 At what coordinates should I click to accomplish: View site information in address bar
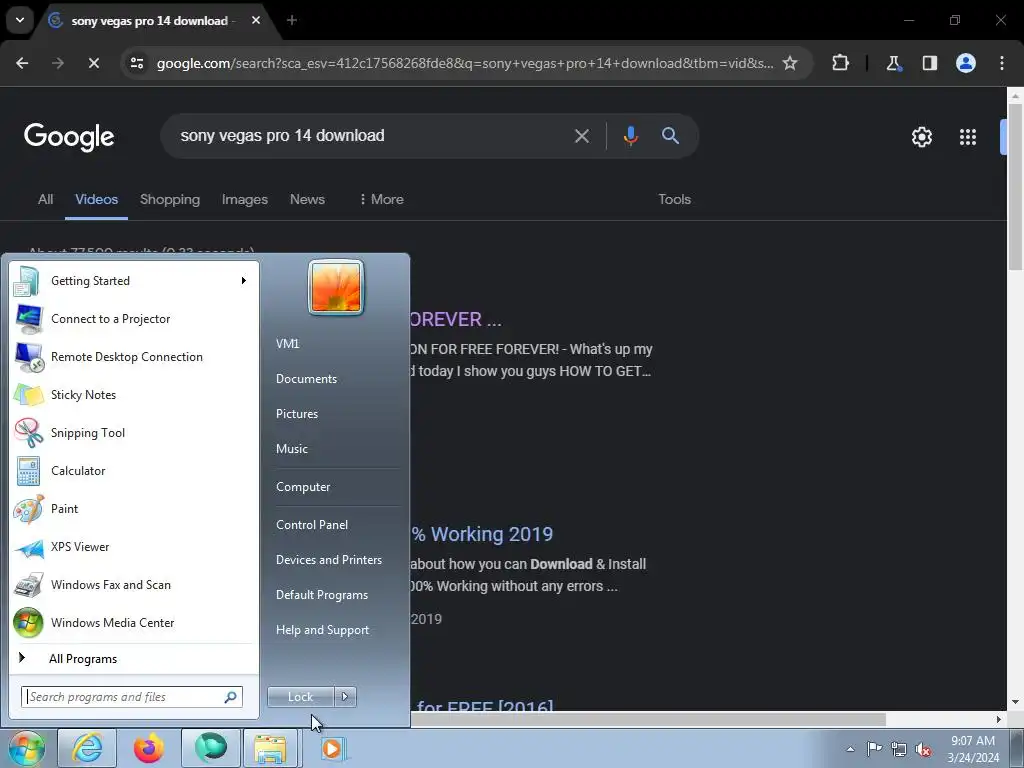137,63
